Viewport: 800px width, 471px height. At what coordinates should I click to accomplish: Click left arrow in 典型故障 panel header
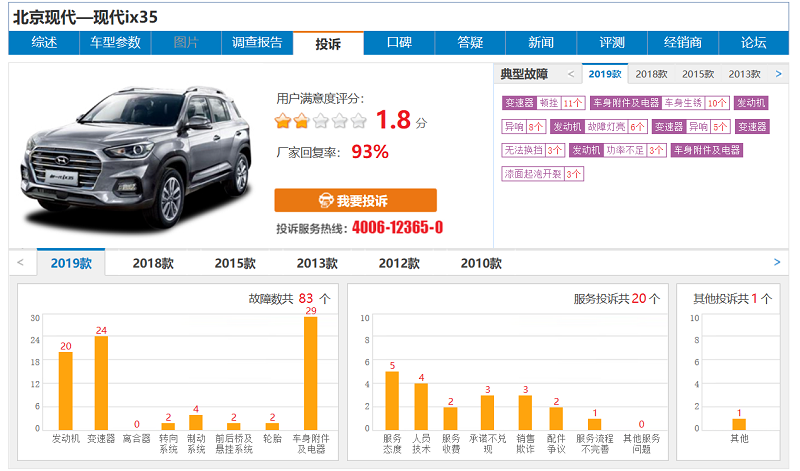571,75
